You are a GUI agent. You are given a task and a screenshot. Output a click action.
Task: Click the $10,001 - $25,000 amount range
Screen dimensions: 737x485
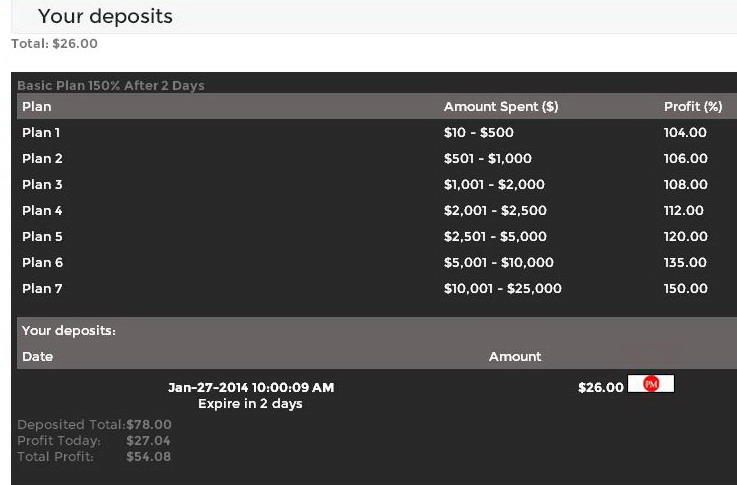tap(503, 288)
